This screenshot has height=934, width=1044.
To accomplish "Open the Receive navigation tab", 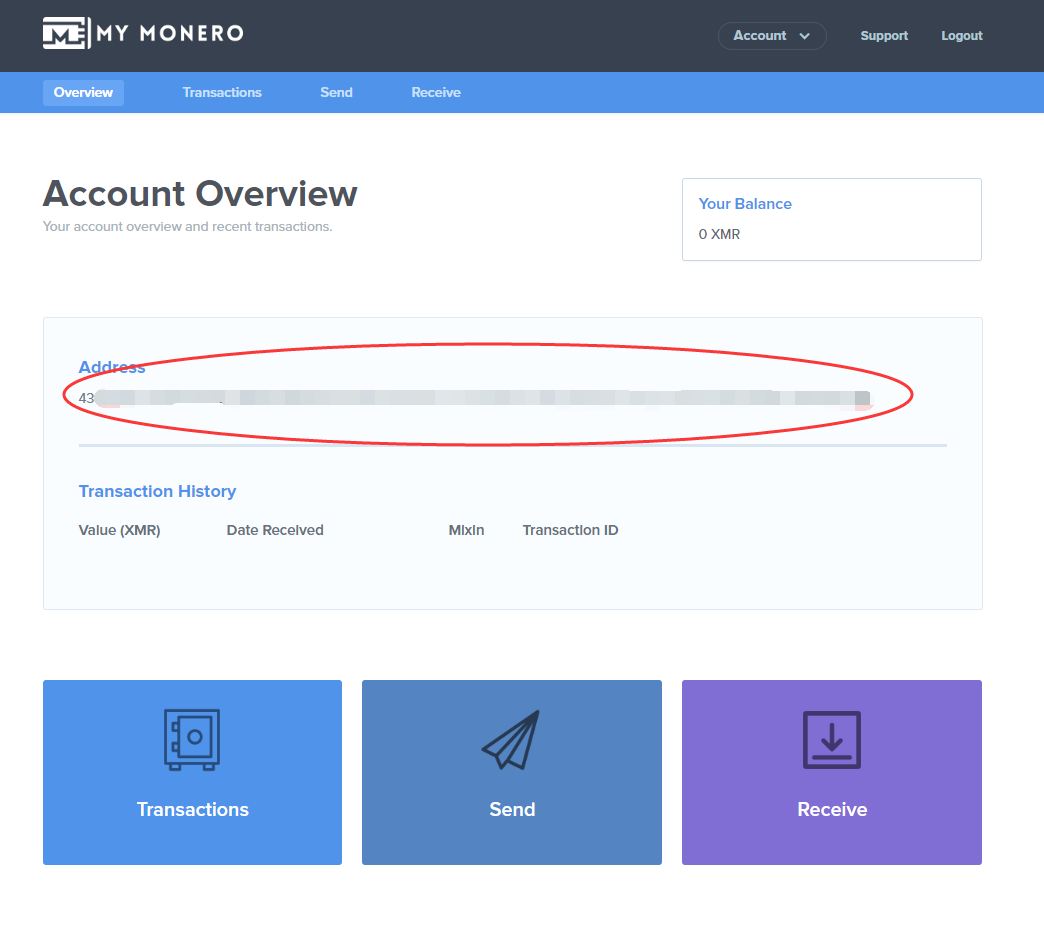I will pos(436,93).
